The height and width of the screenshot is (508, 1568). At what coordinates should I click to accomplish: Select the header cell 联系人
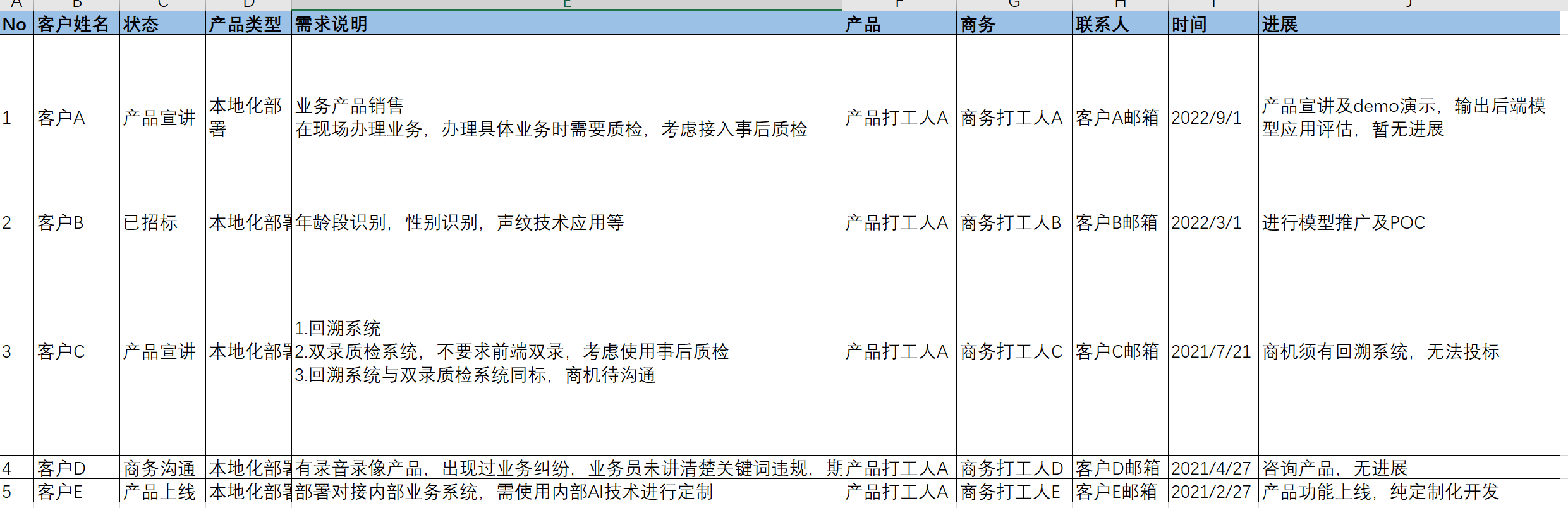(x=1120, y=24)
